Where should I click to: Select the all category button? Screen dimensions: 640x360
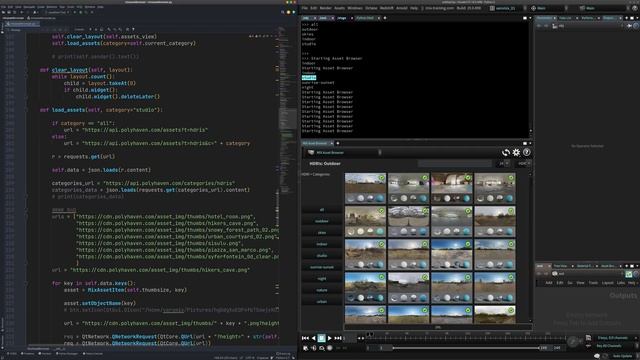coord(322,210)
